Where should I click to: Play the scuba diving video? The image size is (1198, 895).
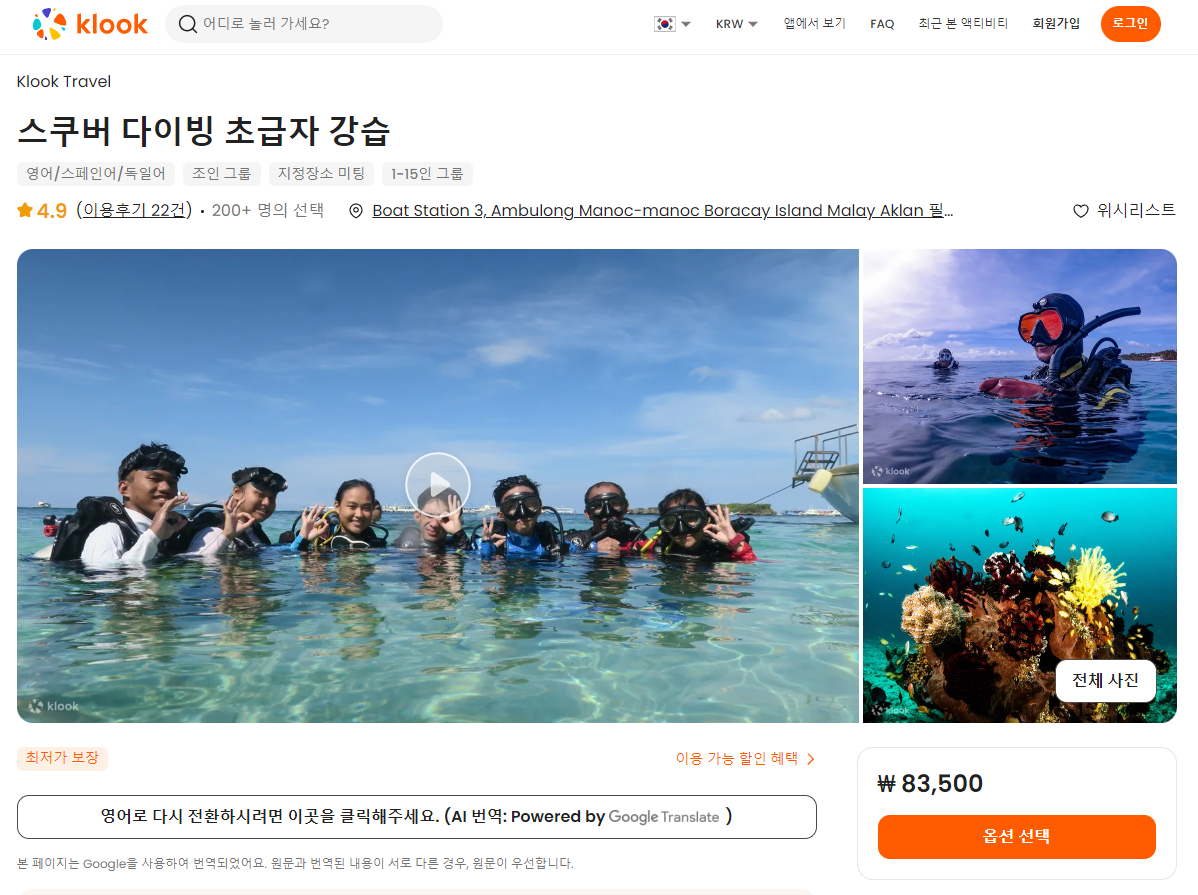click(438, 485)
